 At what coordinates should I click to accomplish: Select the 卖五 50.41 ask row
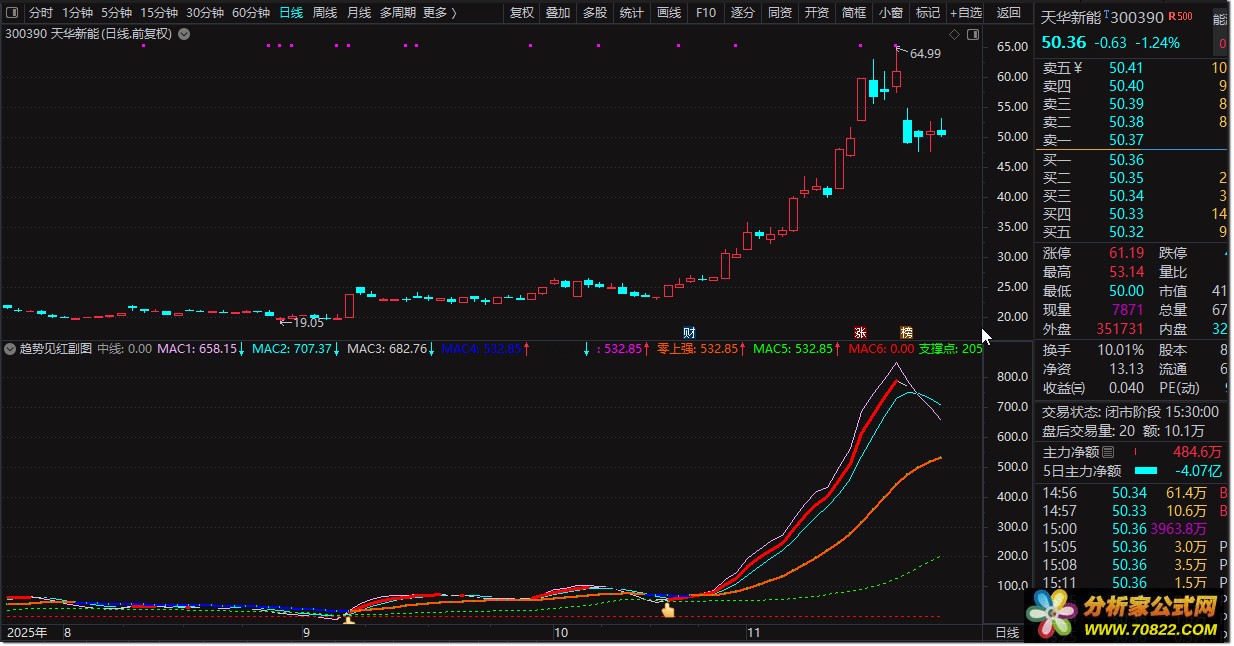(x=1133, y=68)
